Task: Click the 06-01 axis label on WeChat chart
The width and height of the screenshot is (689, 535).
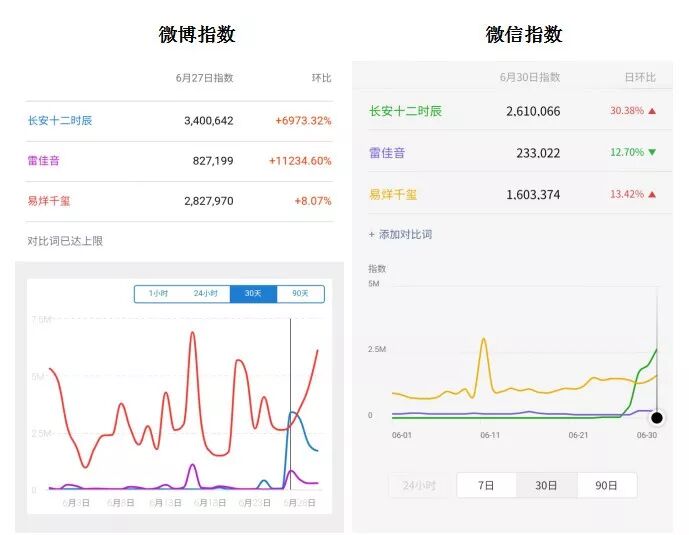Action: pos(402,435)
